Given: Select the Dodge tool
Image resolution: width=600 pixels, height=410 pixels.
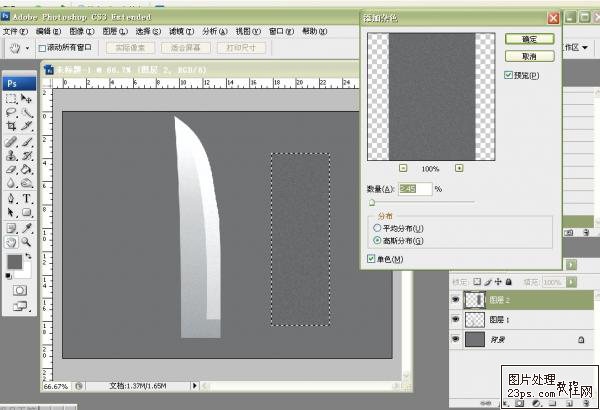Looking at the screenshot, I should pos(26,183).
